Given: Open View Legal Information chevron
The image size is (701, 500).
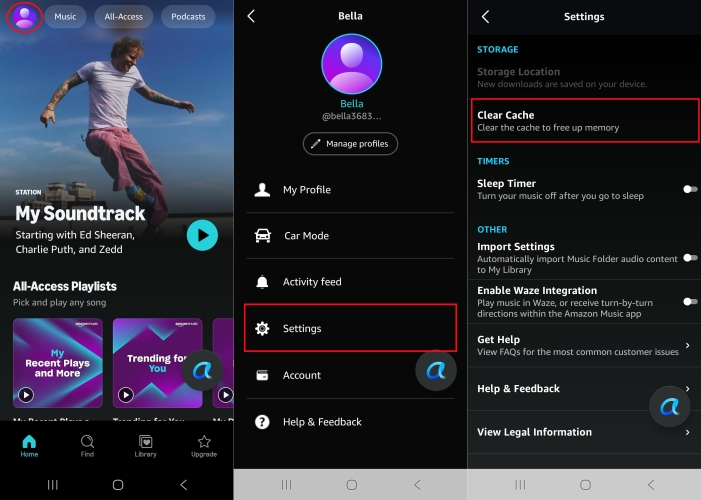Looking at the screenshot, I should pos(688,432).
